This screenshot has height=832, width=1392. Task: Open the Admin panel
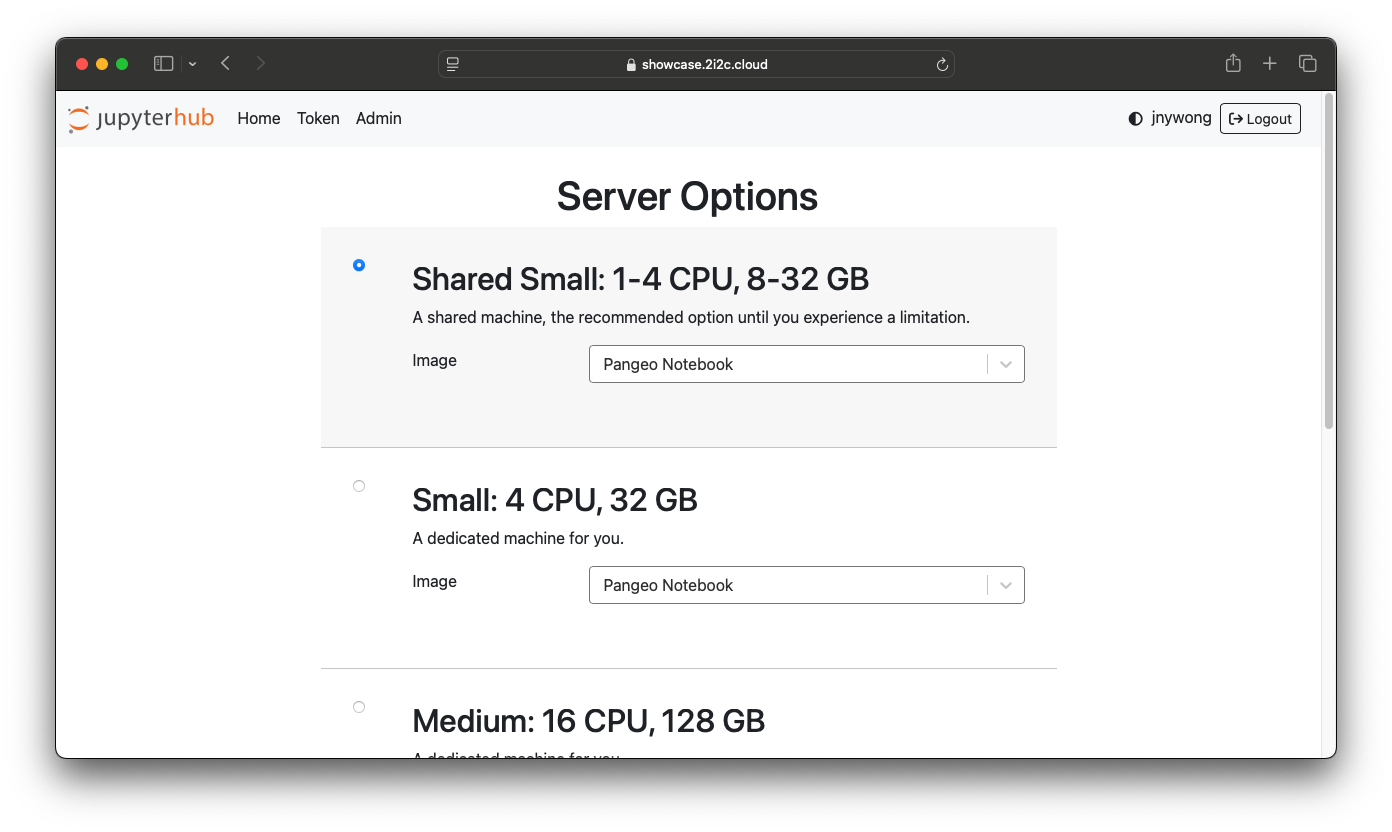pos(378,118)
